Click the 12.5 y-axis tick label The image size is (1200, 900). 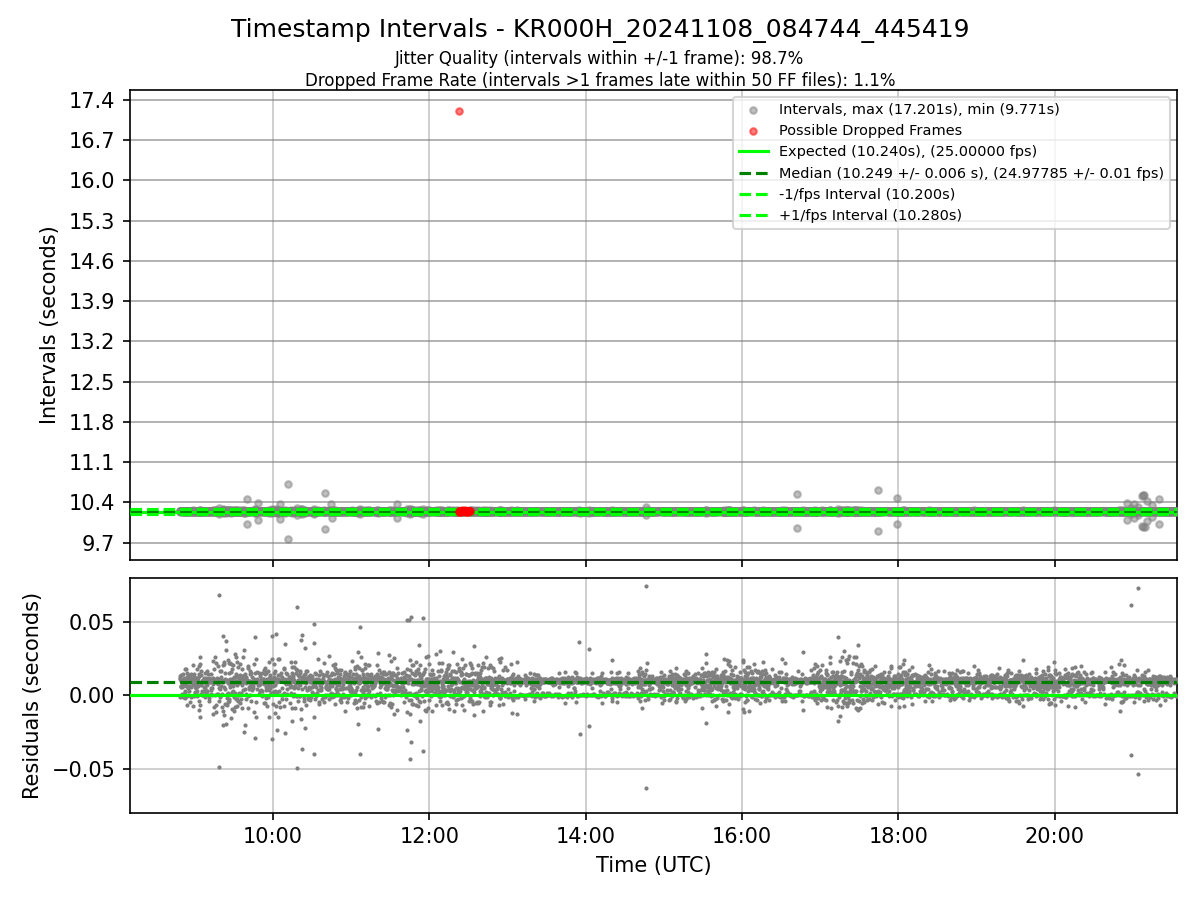pos(94,382)
